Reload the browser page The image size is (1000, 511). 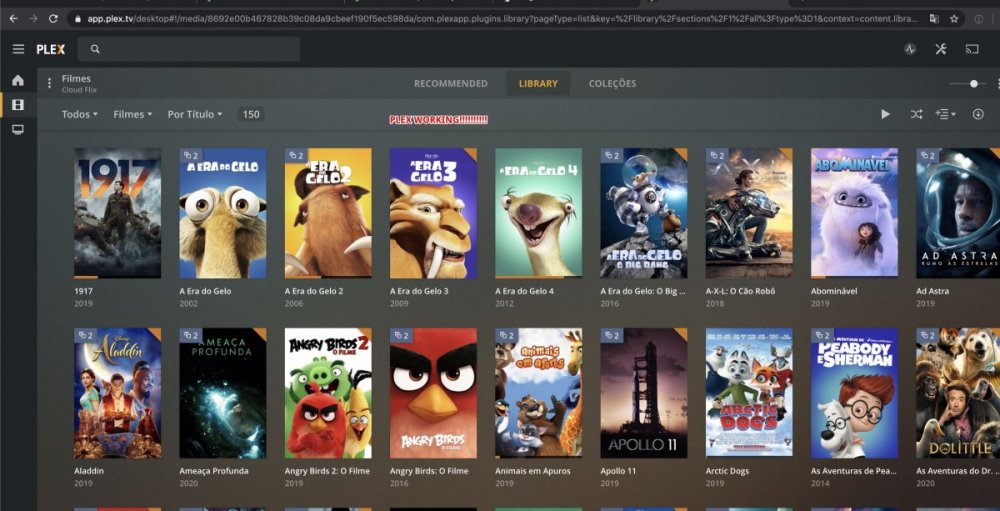[53, 19]
